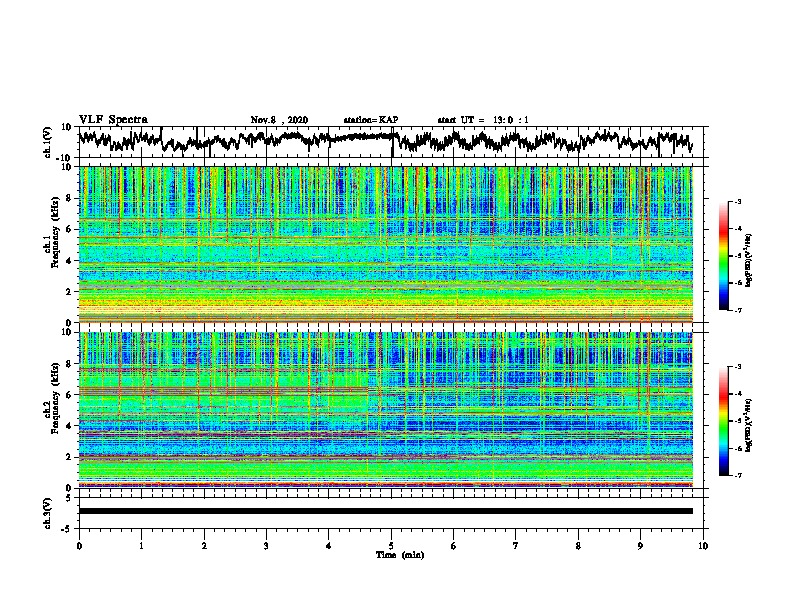Click the time axis tick label '0'

pyautogui.click(x=79, y=546)
